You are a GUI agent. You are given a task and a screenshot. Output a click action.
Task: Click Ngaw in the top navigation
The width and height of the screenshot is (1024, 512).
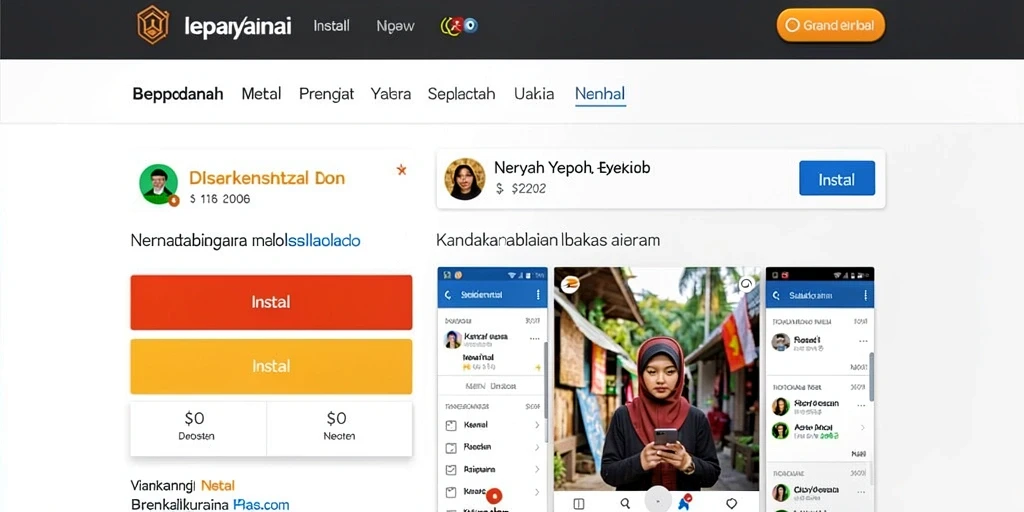tap(395, 26)
